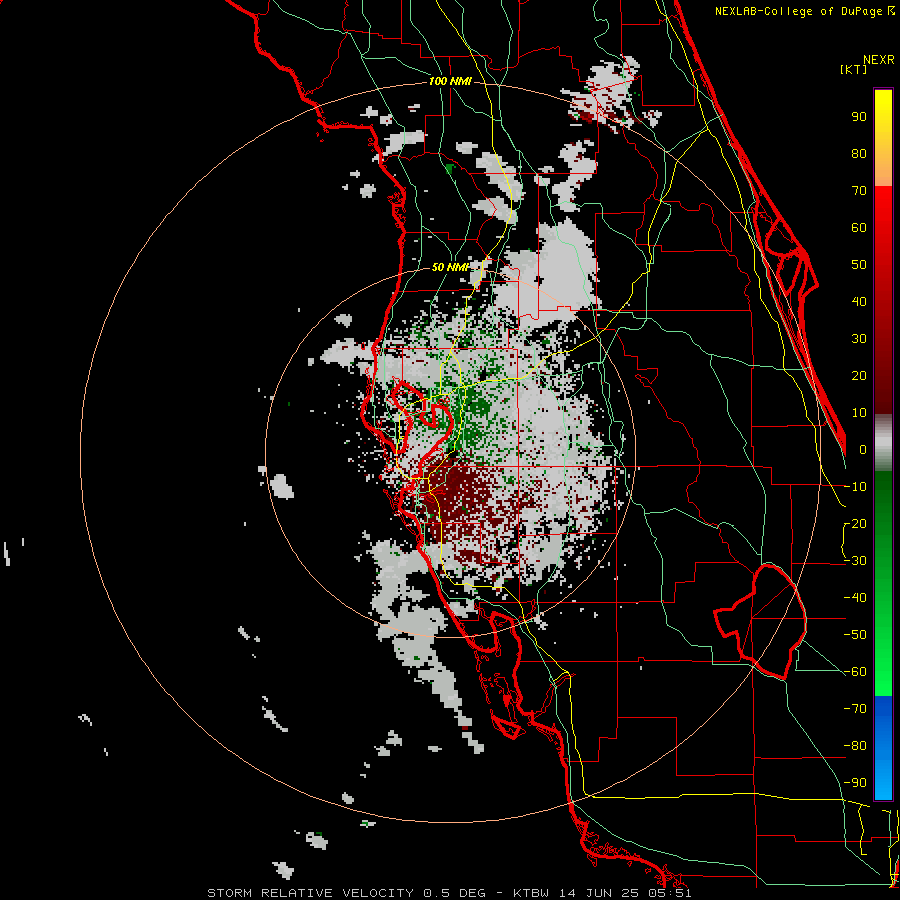Click the 05:51 timestamp in the bottom caption
Viewport: 900px width, 900px height.
click(x=668, y=893)
